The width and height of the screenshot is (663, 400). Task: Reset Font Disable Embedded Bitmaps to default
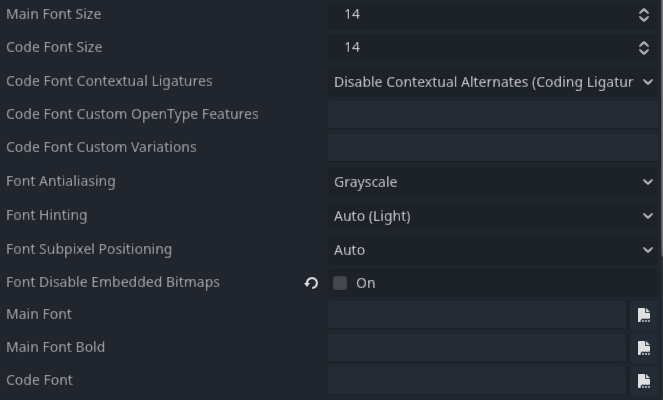(311, 283)
